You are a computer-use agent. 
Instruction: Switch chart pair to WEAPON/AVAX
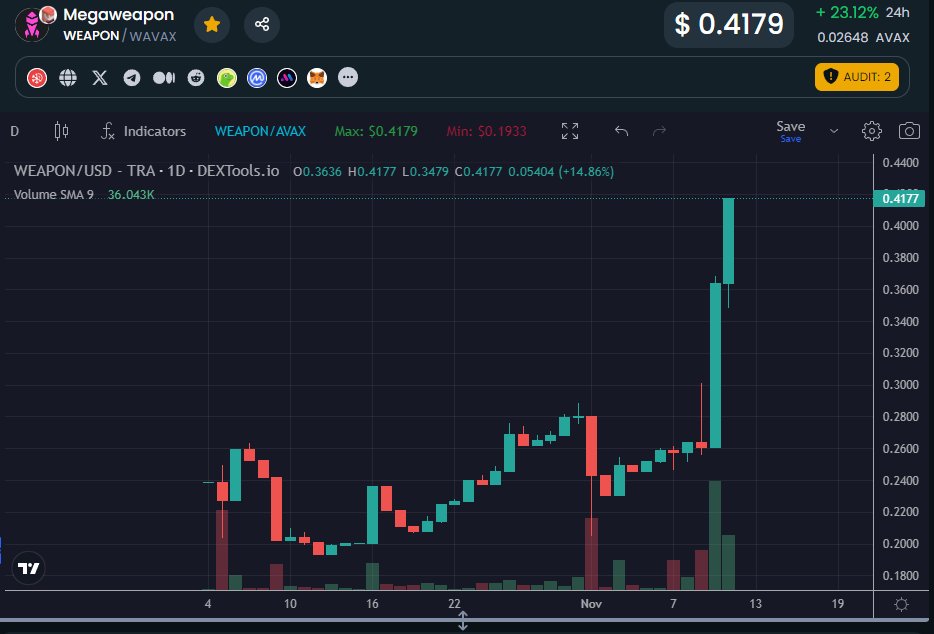coord(260,131)
